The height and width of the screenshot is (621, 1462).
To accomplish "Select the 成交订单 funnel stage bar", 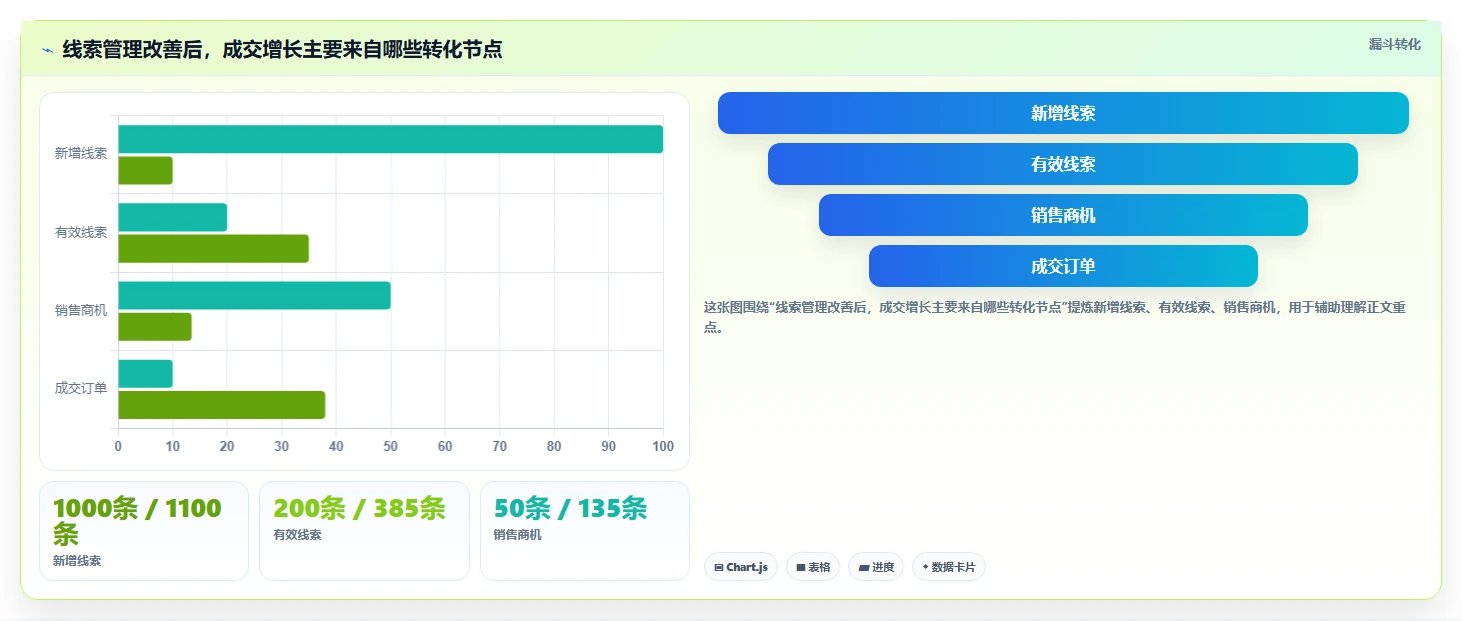I will click(1063, 266).
